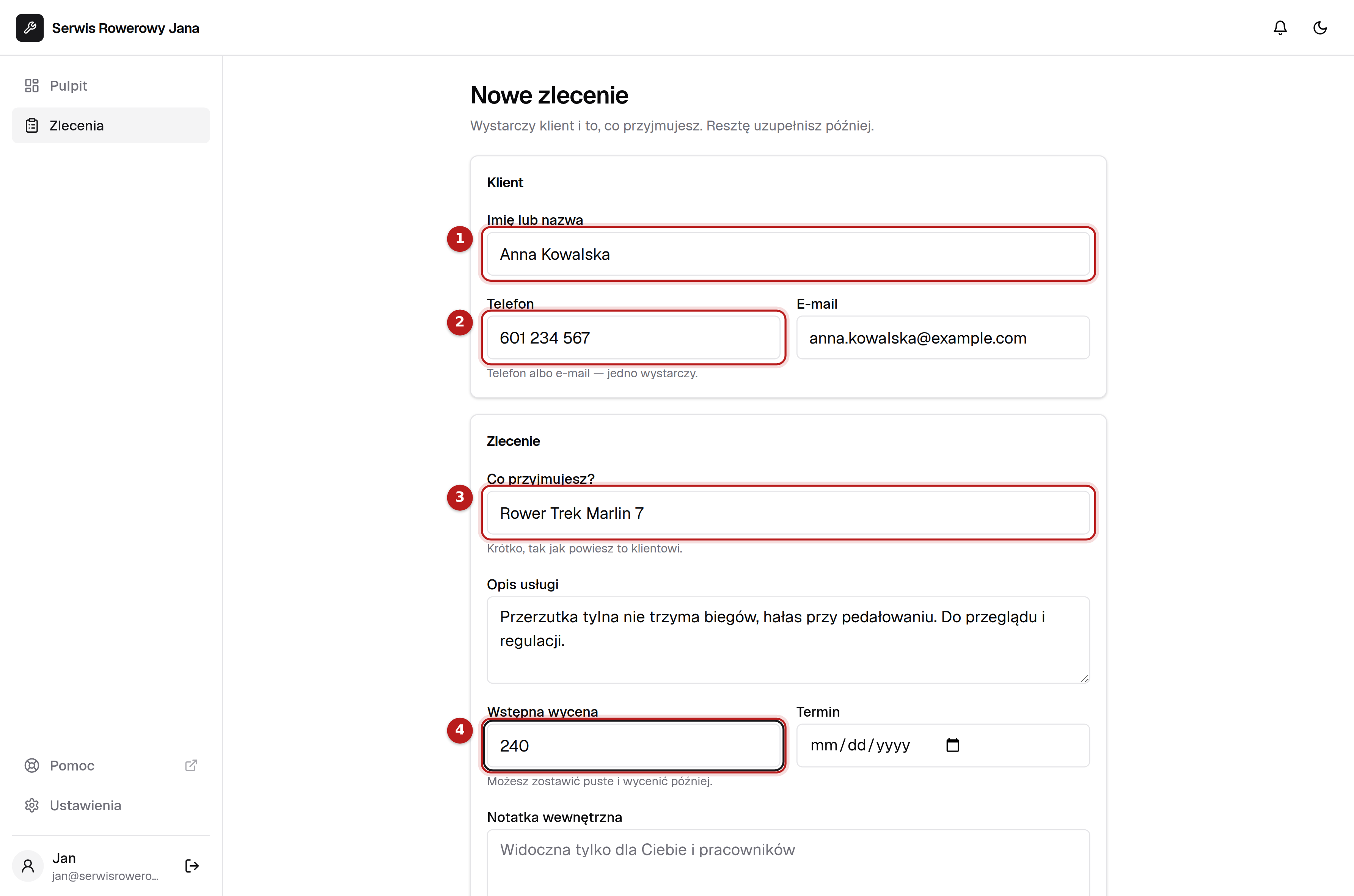Click the Pomoc lifebuoy icon
This screenshot has width=1354, height=896.
(32, 766)
